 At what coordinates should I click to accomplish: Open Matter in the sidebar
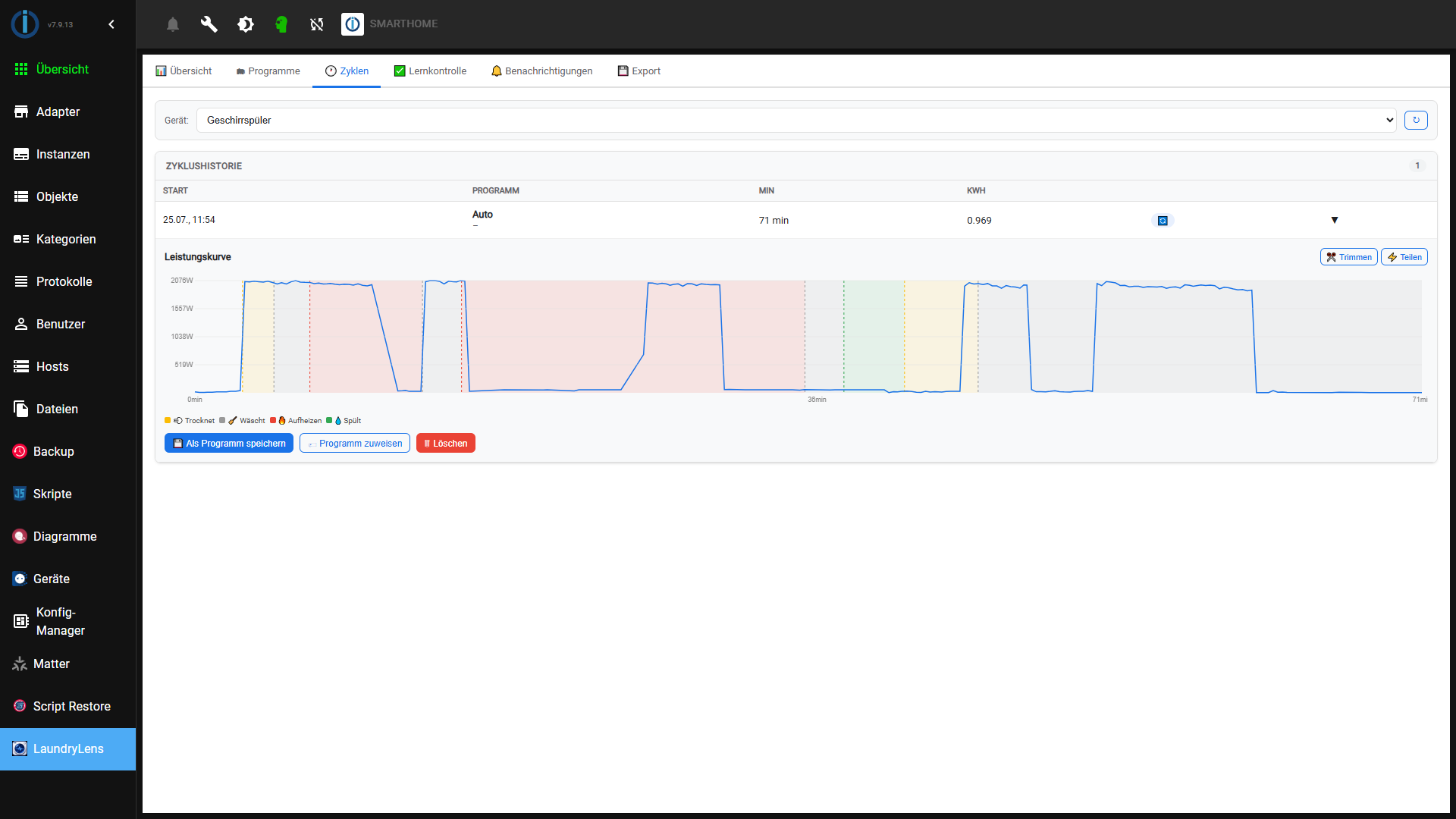[67, 664]
